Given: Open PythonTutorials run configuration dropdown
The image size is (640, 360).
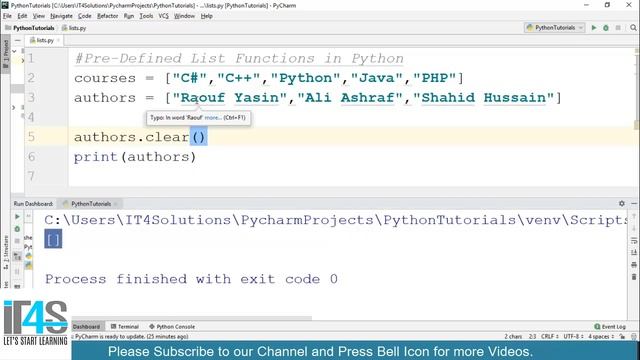Looking at the screenshot, I should tap(555, 27).
